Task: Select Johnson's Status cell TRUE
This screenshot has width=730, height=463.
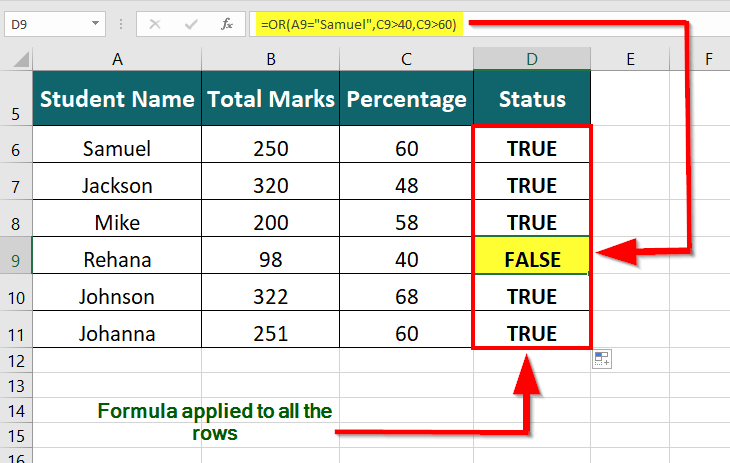Action: click(532, 293)
